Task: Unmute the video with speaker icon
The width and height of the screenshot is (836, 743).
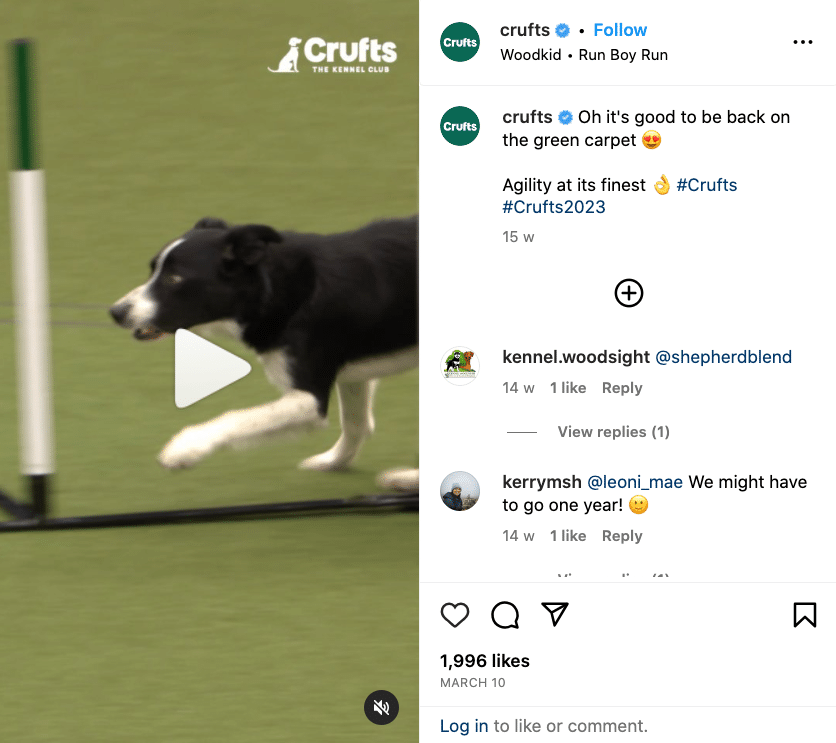Action: [381, 707]
